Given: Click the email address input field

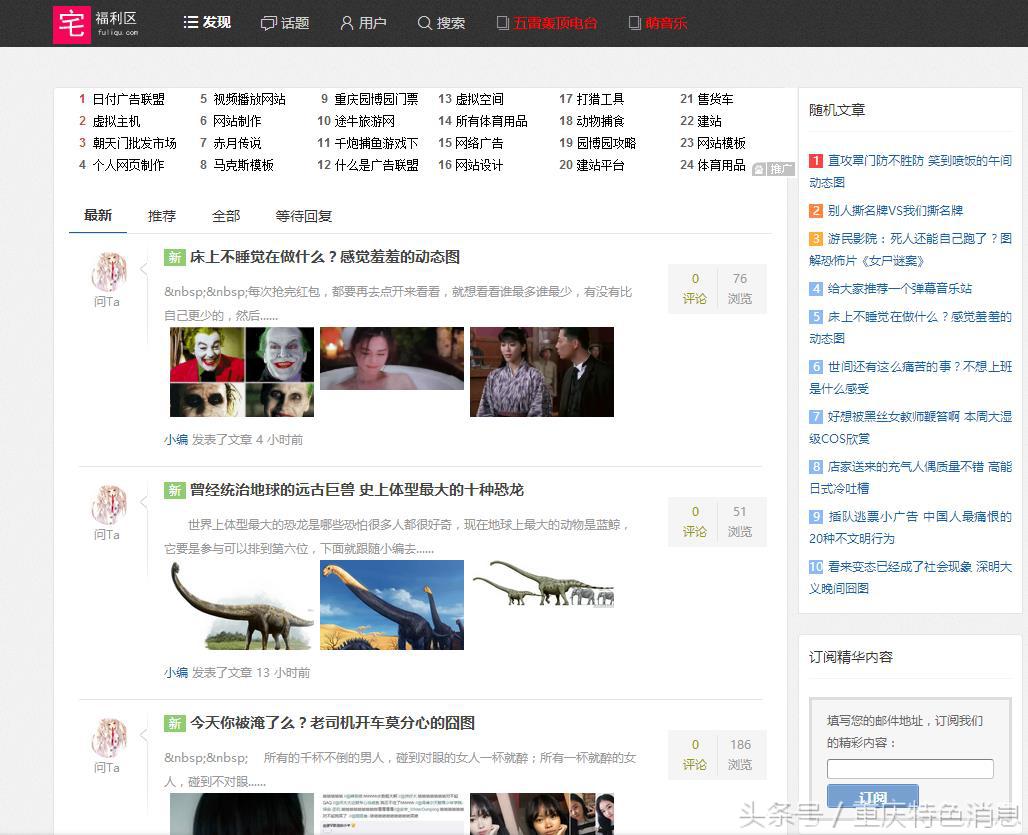Looking at the screenshot, I should (x=909, y=768).
